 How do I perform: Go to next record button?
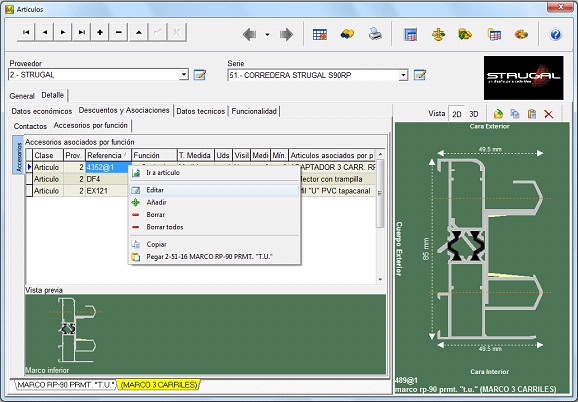[x=63, y=32]
